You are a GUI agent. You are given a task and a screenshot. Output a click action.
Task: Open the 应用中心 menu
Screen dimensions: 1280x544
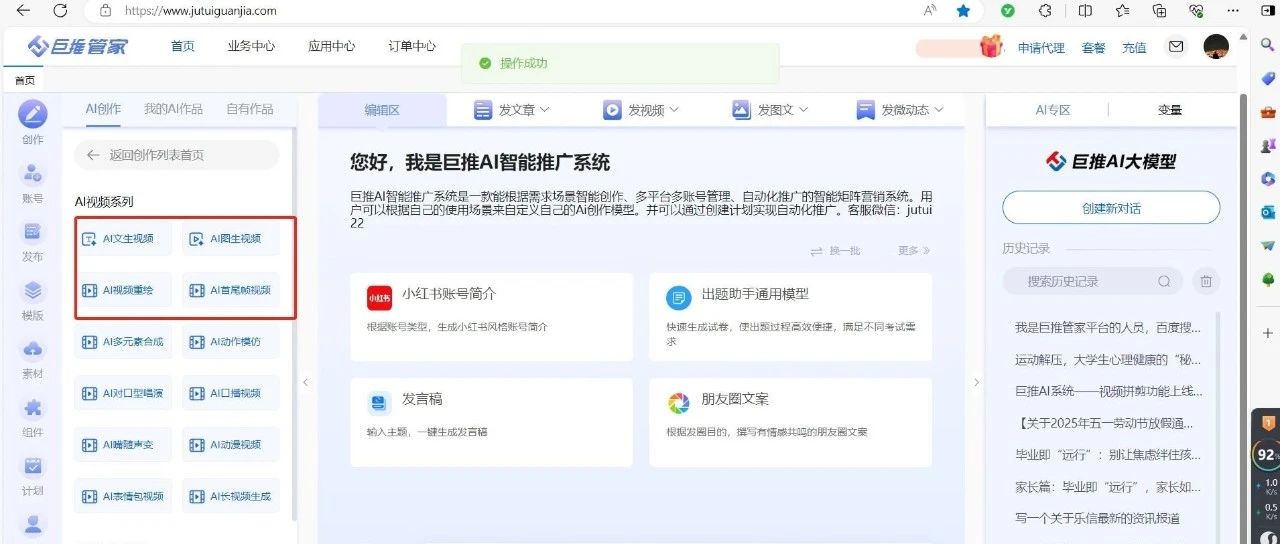point(331,46)
